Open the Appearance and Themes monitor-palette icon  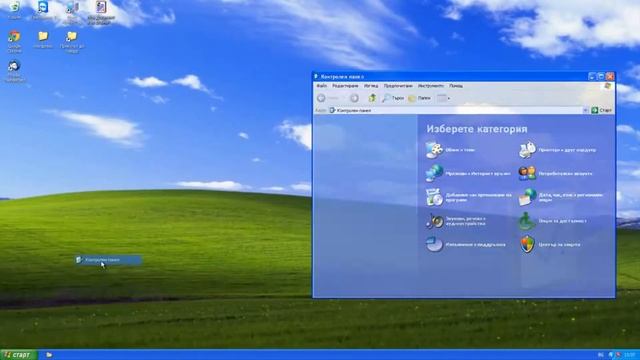433,150
